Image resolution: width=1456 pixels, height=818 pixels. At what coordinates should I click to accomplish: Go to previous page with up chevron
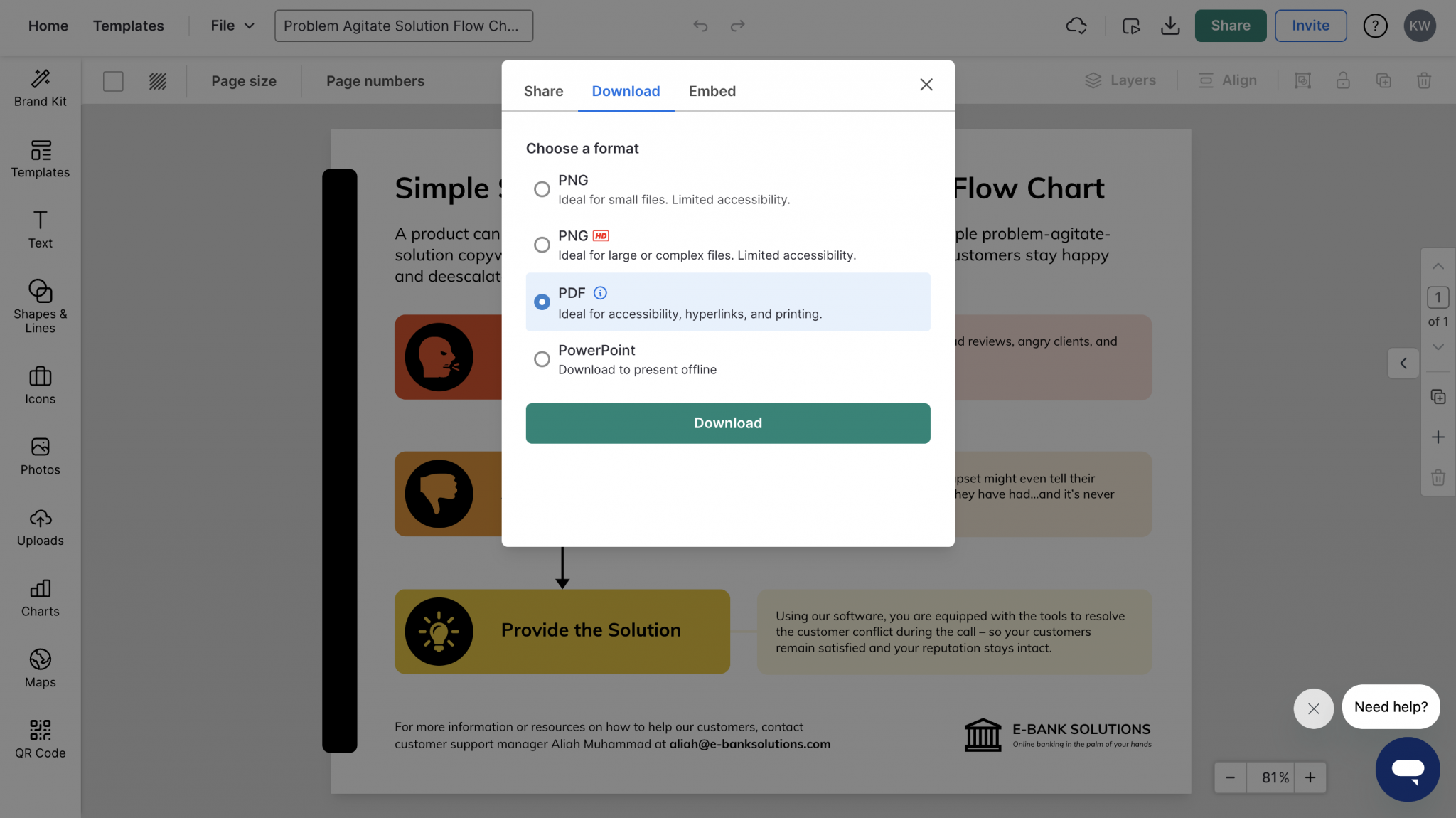pos(1438,267)
